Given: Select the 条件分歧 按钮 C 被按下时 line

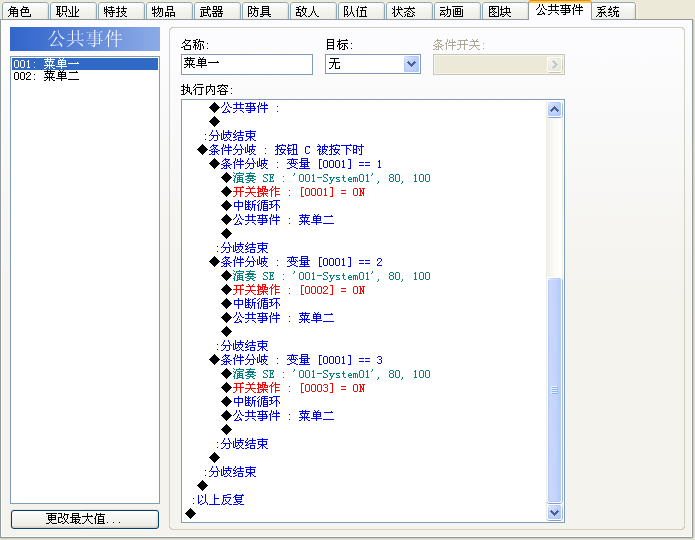Looking at the screenshot, I should 281,150.
